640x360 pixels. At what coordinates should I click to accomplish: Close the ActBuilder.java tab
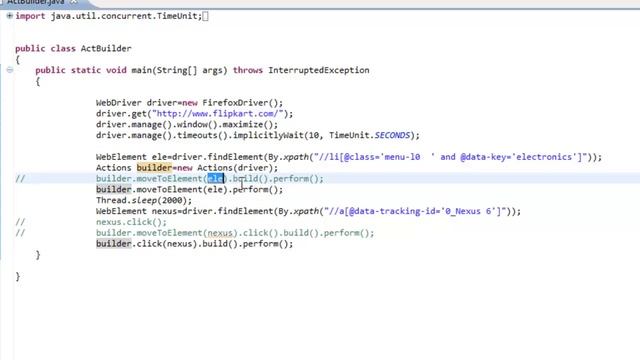73,2
